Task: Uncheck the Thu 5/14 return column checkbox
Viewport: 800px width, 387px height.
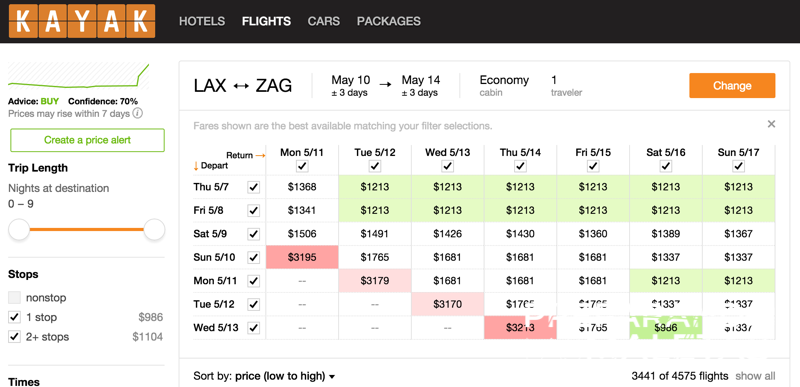Action: tap(520, 166)
